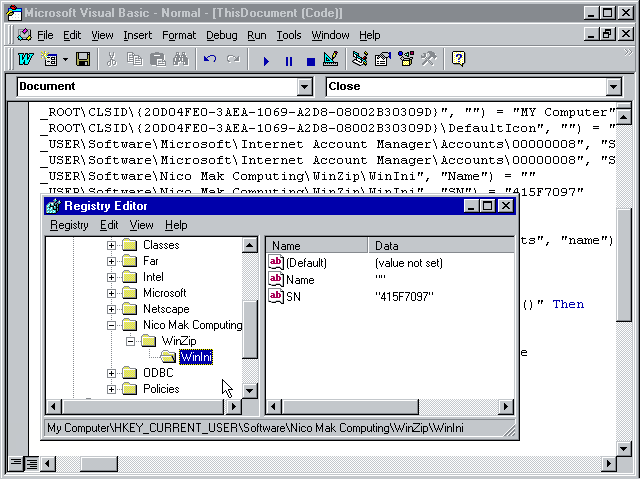Click the Break pause icon

pyautogui.click(x=289, y=61)
